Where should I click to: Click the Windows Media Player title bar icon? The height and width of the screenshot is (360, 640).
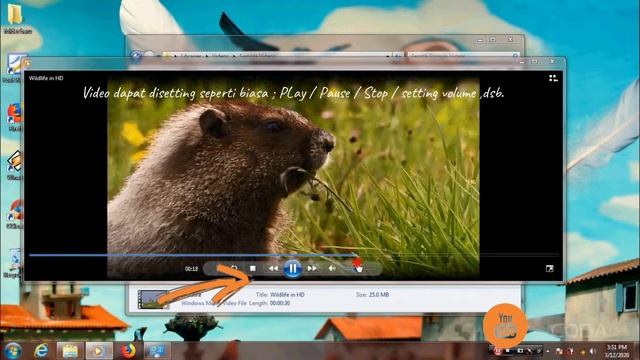[x=27, y=63]
